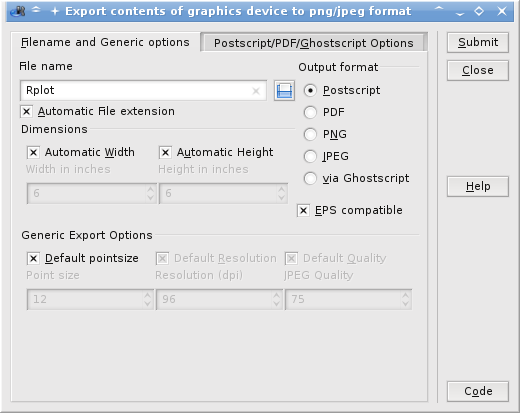Uncheck Default pointsize option
Viewport: 520px width, 413px height.
tap(33, 258)
